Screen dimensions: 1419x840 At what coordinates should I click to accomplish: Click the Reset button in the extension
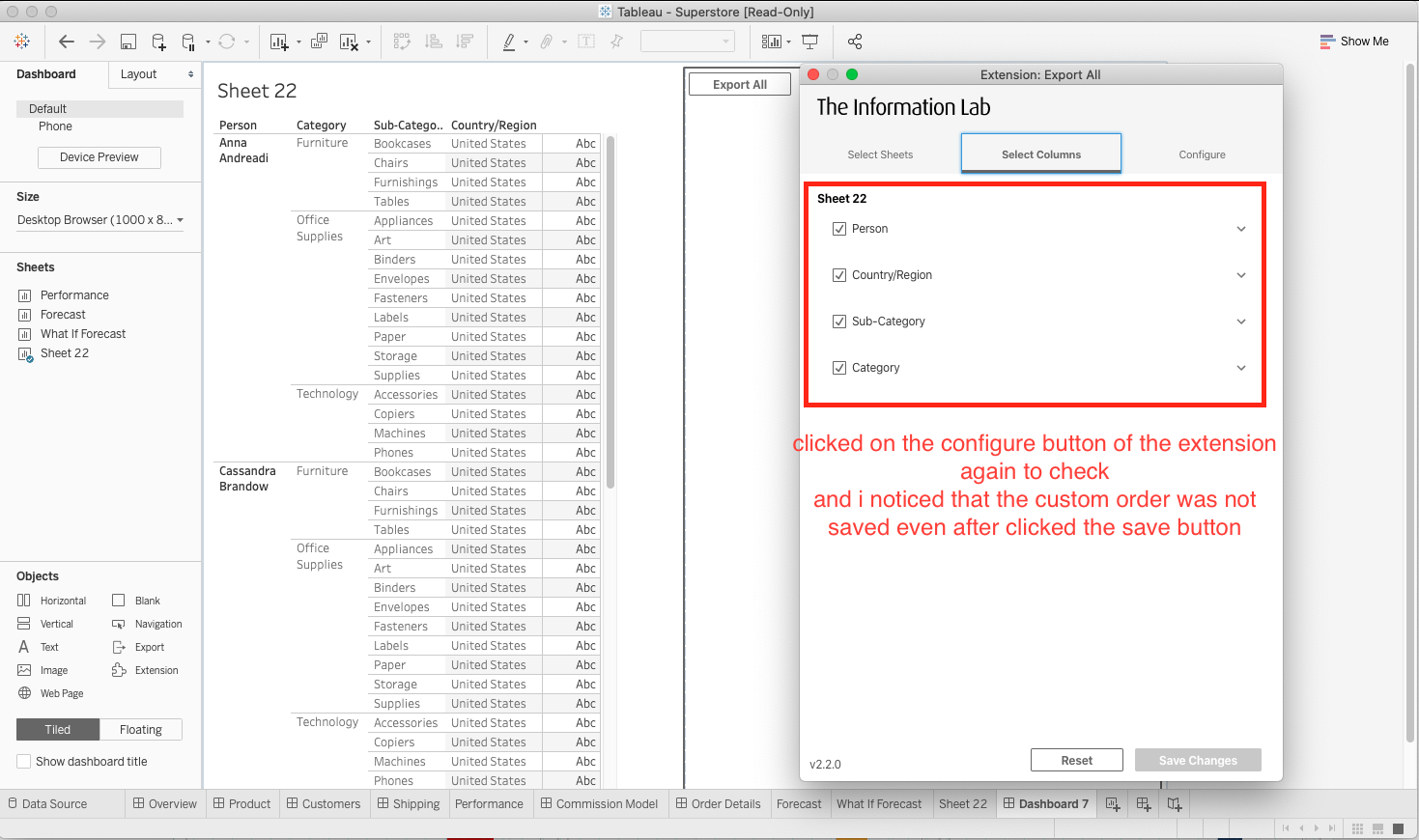pyautogui.click(x=1076, y=760)
